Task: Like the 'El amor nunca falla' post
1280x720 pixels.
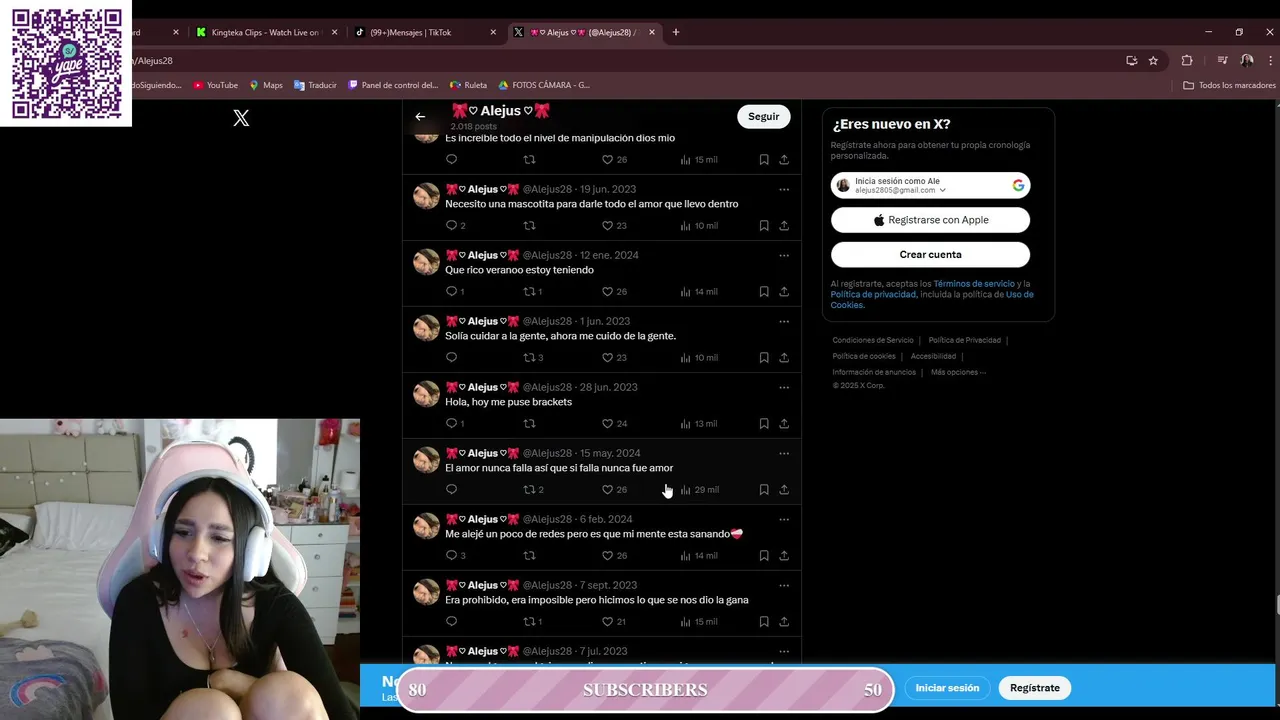Action: [x=607, y=490]
